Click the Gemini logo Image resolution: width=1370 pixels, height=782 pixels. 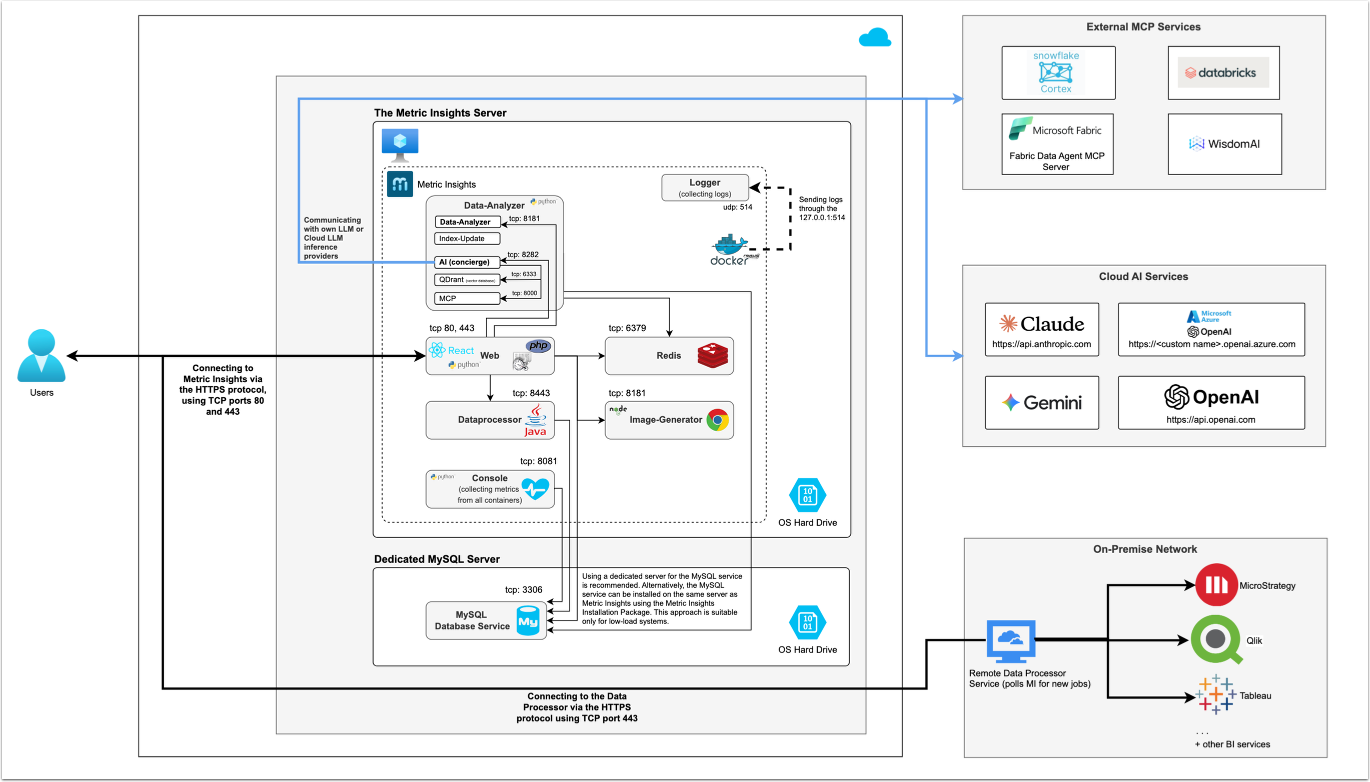(x=1041, y=402)
